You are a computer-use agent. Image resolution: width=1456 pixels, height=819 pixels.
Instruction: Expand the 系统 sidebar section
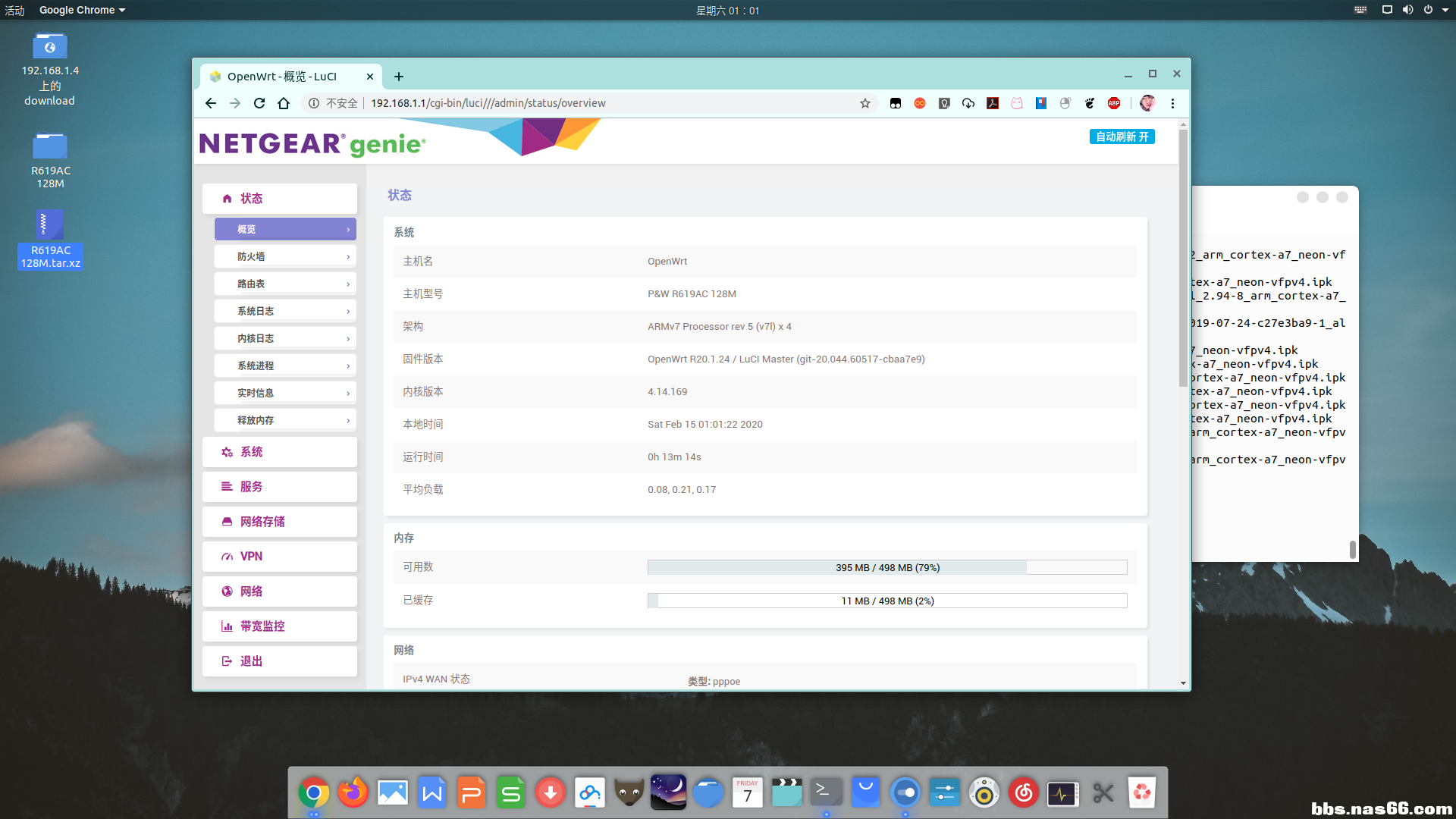coord(280,452)
